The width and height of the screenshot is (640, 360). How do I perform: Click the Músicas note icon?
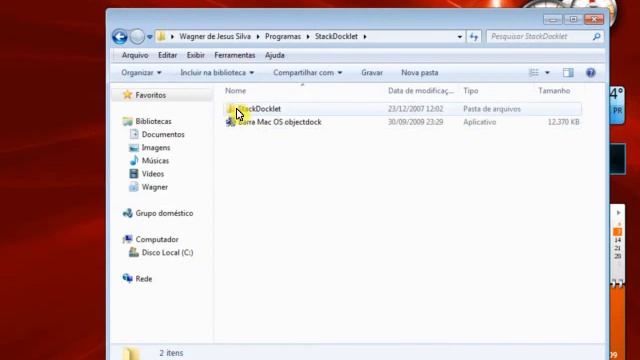133,160
